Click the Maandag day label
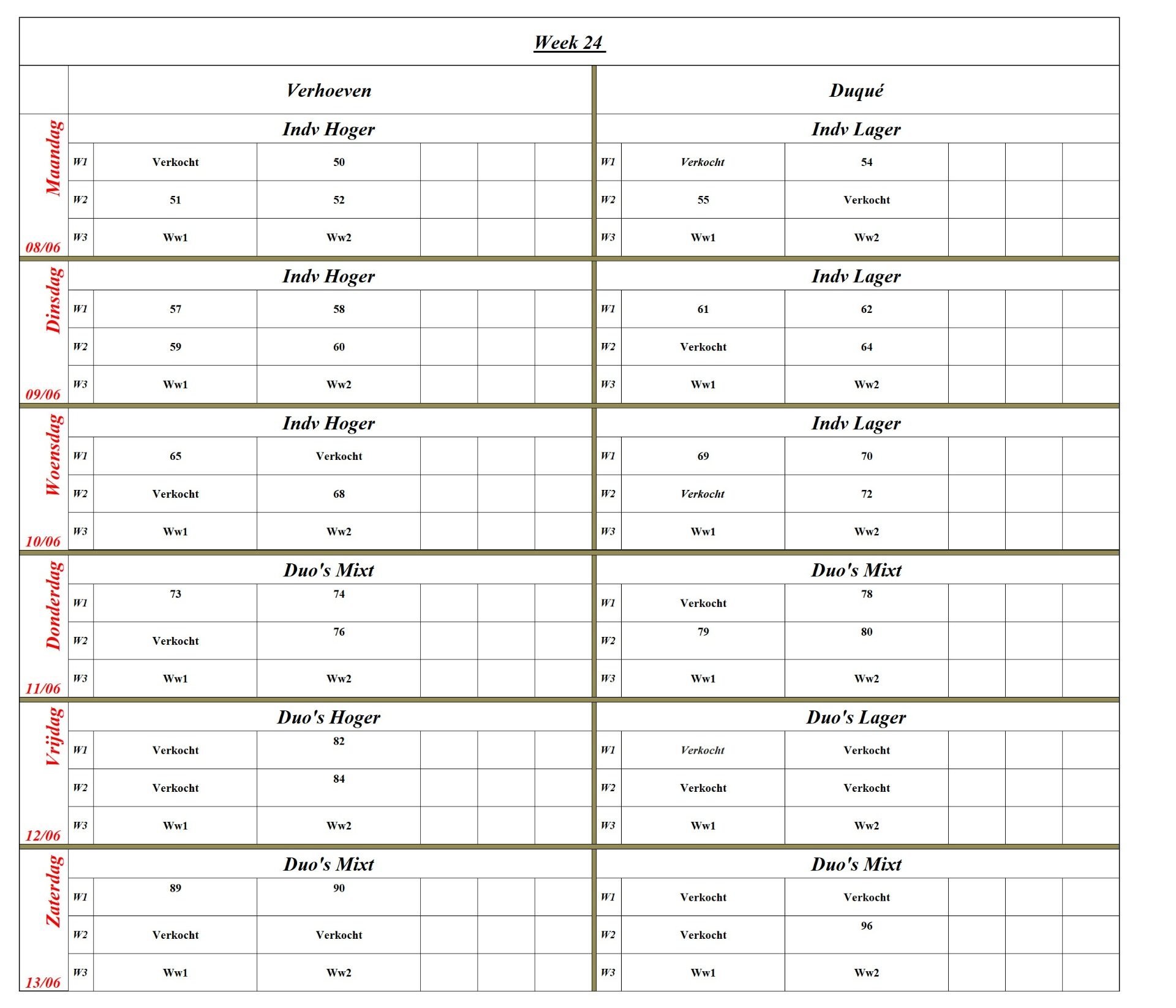1176x1008 pixels. tap(54, 158)
